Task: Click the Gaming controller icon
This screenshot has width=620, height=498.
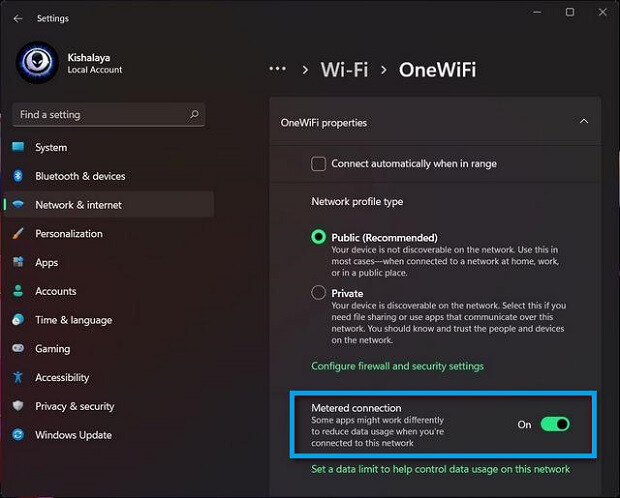Action: click(18, 348)
